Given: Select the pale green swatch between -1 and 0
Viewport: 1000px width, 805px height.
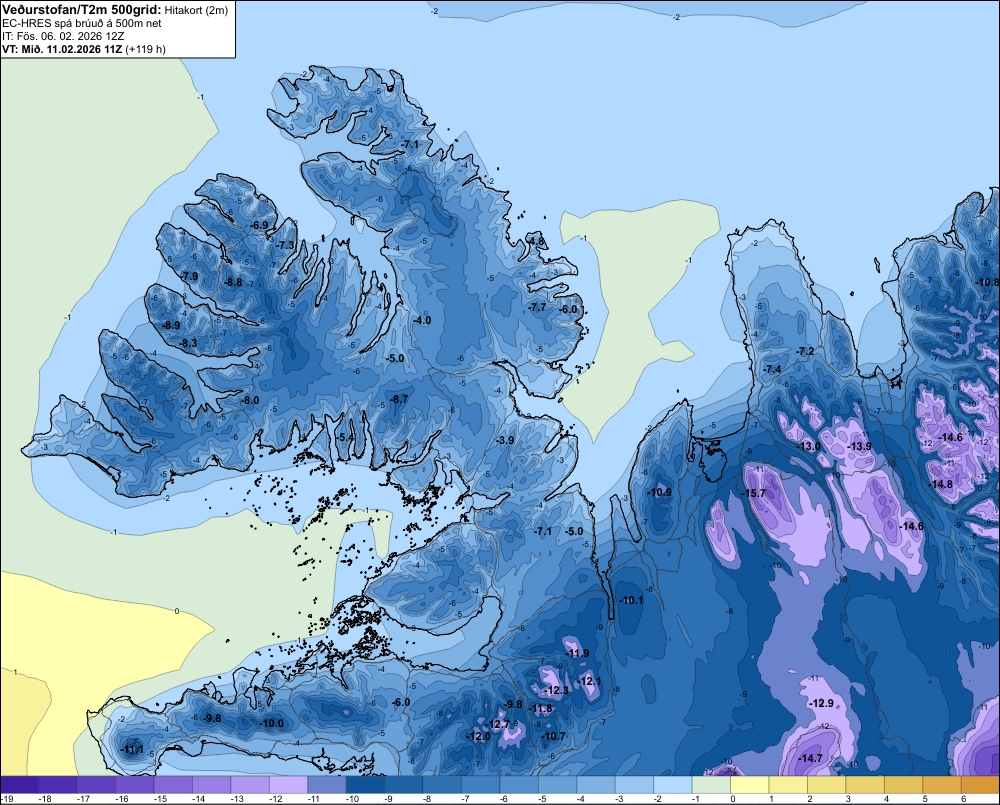Looking at the screenshot, I should (711, 784).
